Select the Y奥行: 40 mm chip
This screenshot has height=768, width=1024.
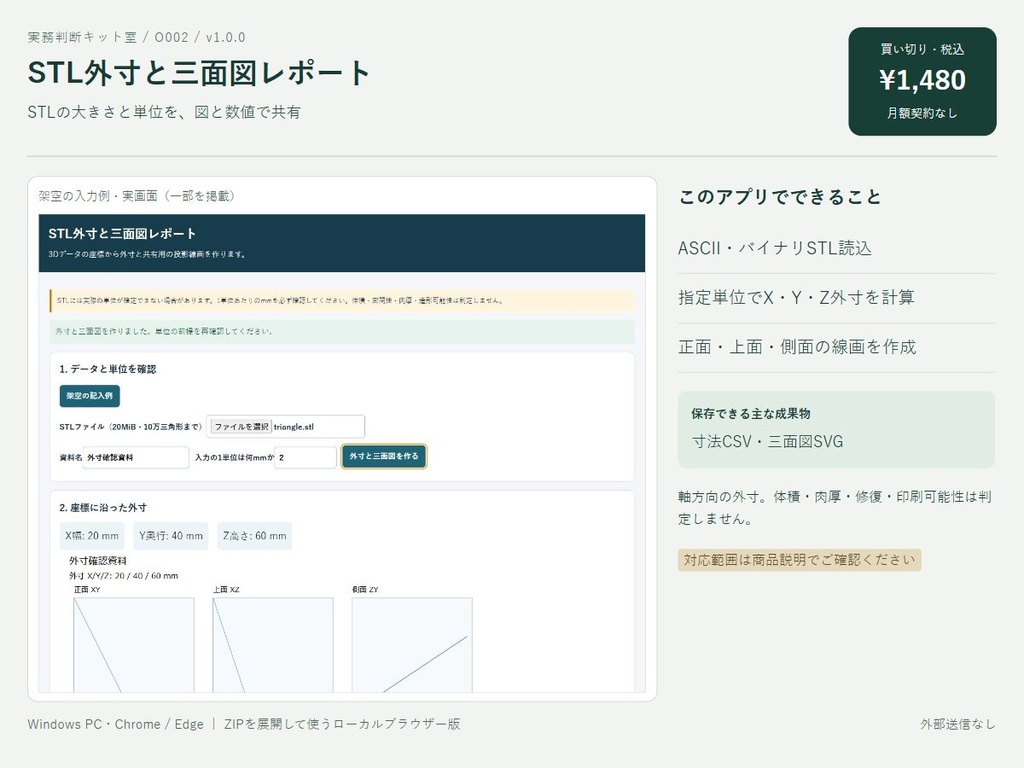(171, 536)
